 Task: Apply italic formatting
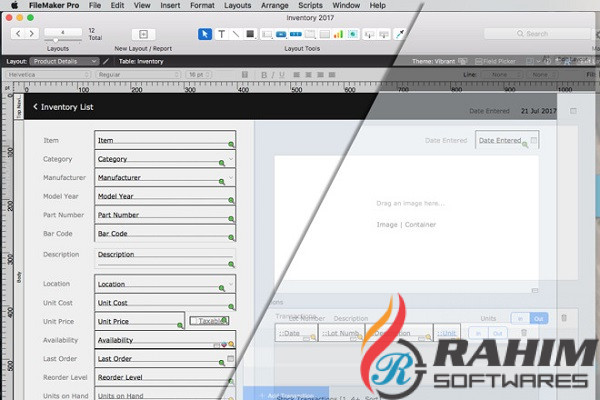pyautogui.click(x=273, y=75)
